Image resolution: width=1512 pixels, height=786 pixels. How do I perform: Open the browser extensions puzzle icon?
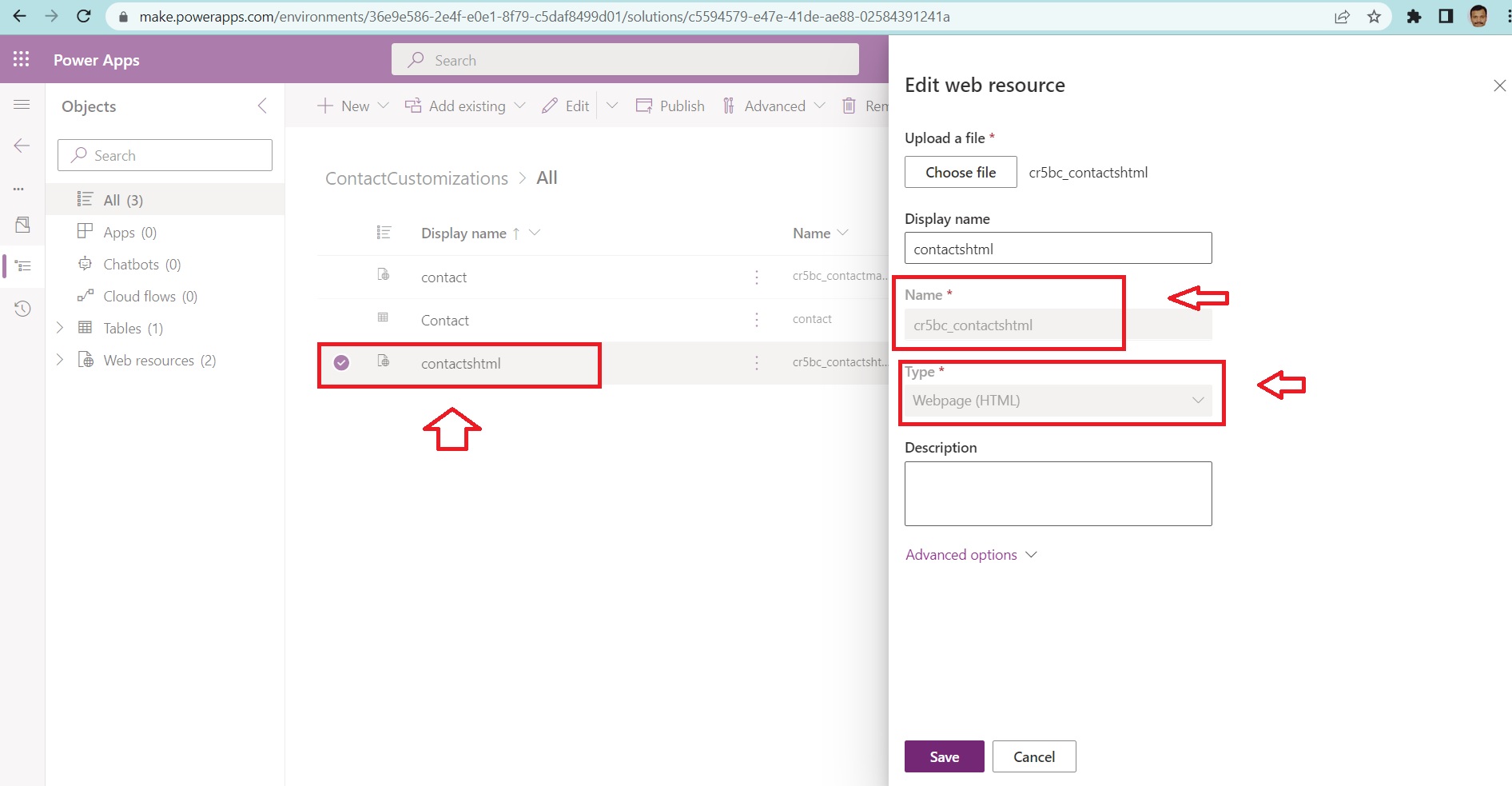click(x=1415, y=16)
